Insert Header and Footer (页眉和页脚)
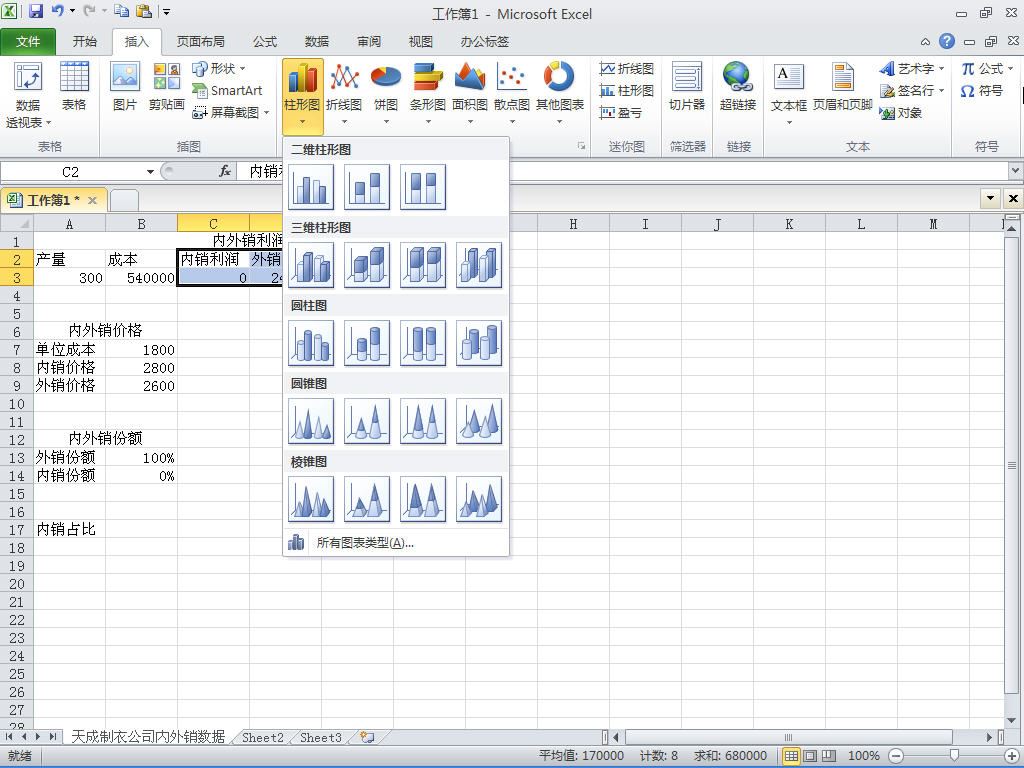This screenshot has width=1024, height=768. click(x=842, y=87)
